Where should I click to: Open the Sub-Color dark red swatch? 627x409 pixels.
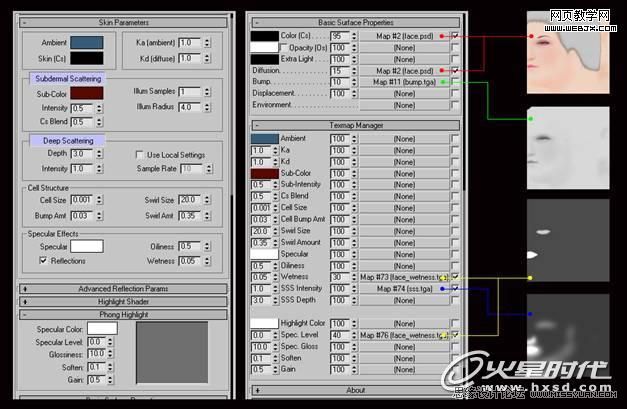(87, 94)
